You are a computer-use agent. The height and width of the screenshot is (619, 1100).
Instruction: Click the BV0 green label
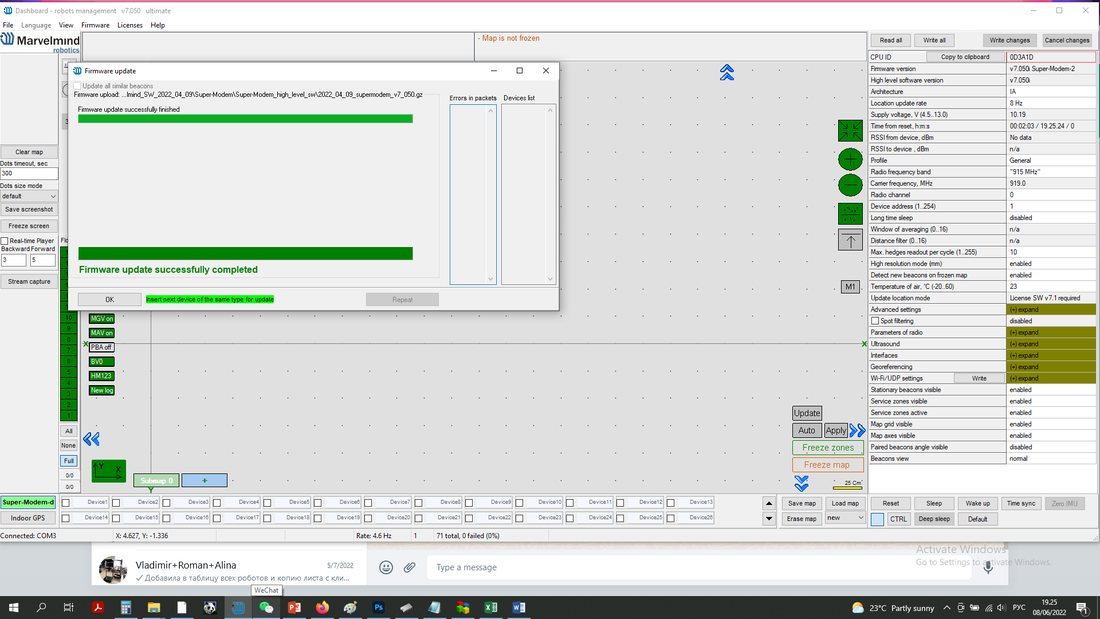102,361
